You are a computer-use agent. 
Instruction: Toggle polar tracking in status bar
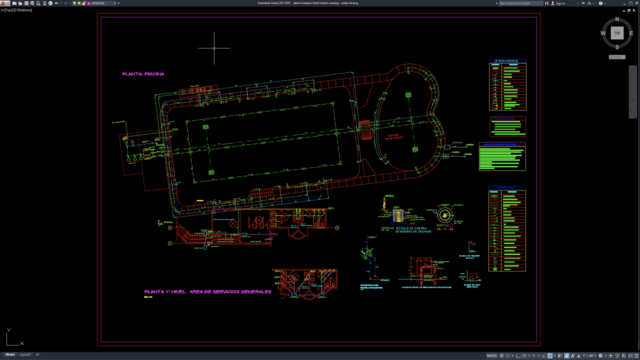[x=524, y=356]
